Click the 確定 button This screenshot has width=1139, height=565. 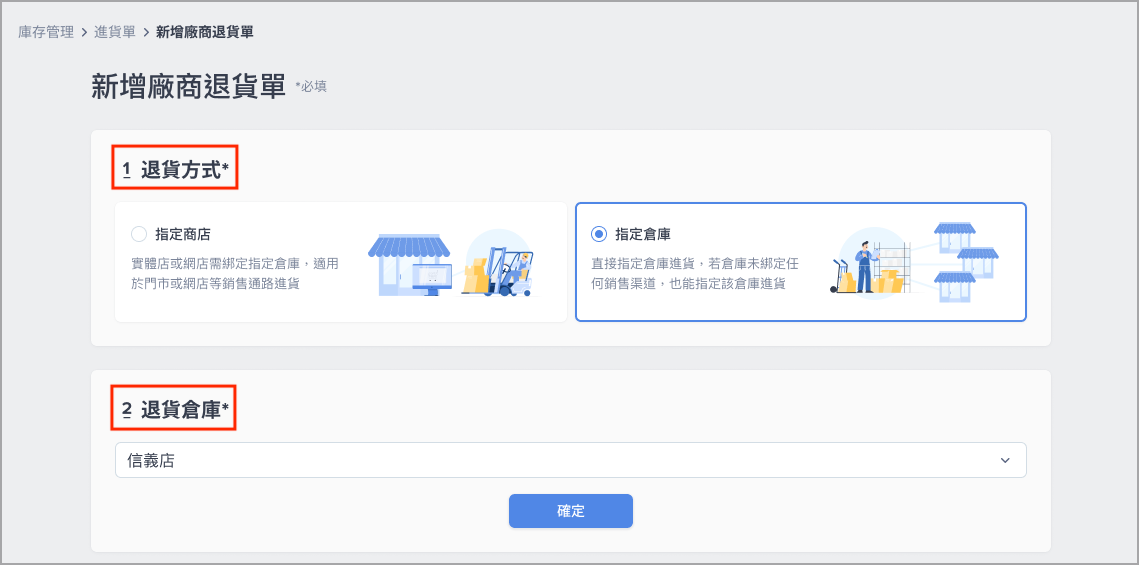570,511
